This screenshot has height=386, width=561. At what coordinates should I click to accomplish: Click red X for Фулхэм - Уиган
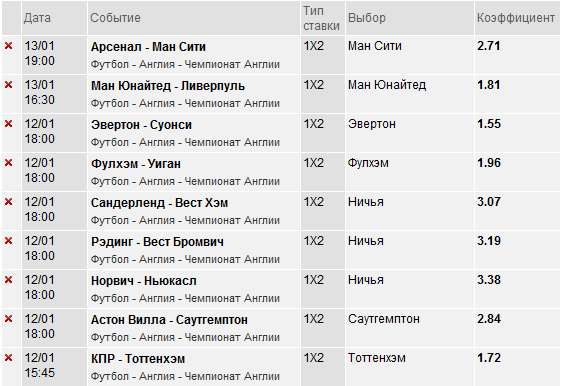(8, 163)
